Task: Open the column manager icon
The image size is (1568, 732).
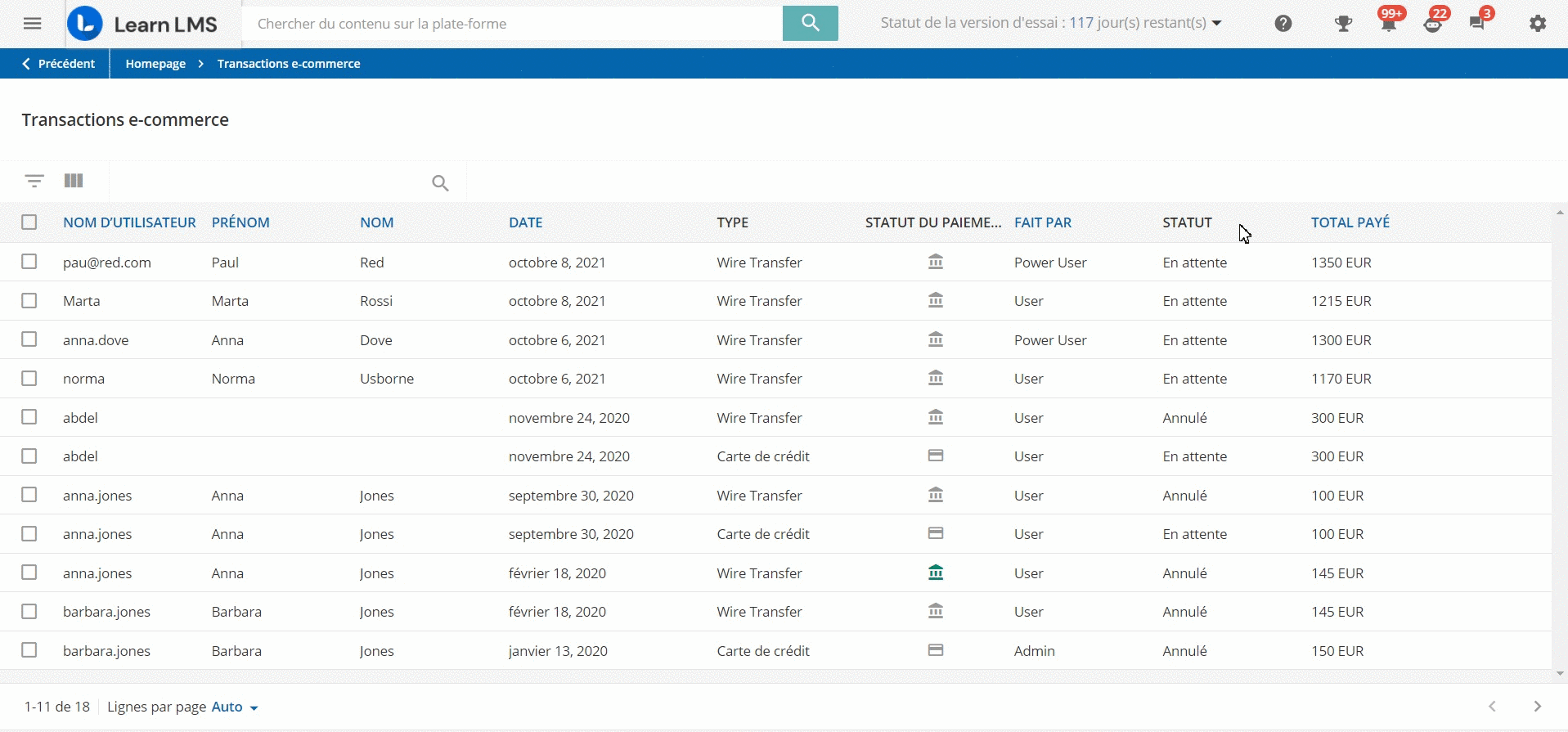Action: pyautogui.click(x=74, y=181)
